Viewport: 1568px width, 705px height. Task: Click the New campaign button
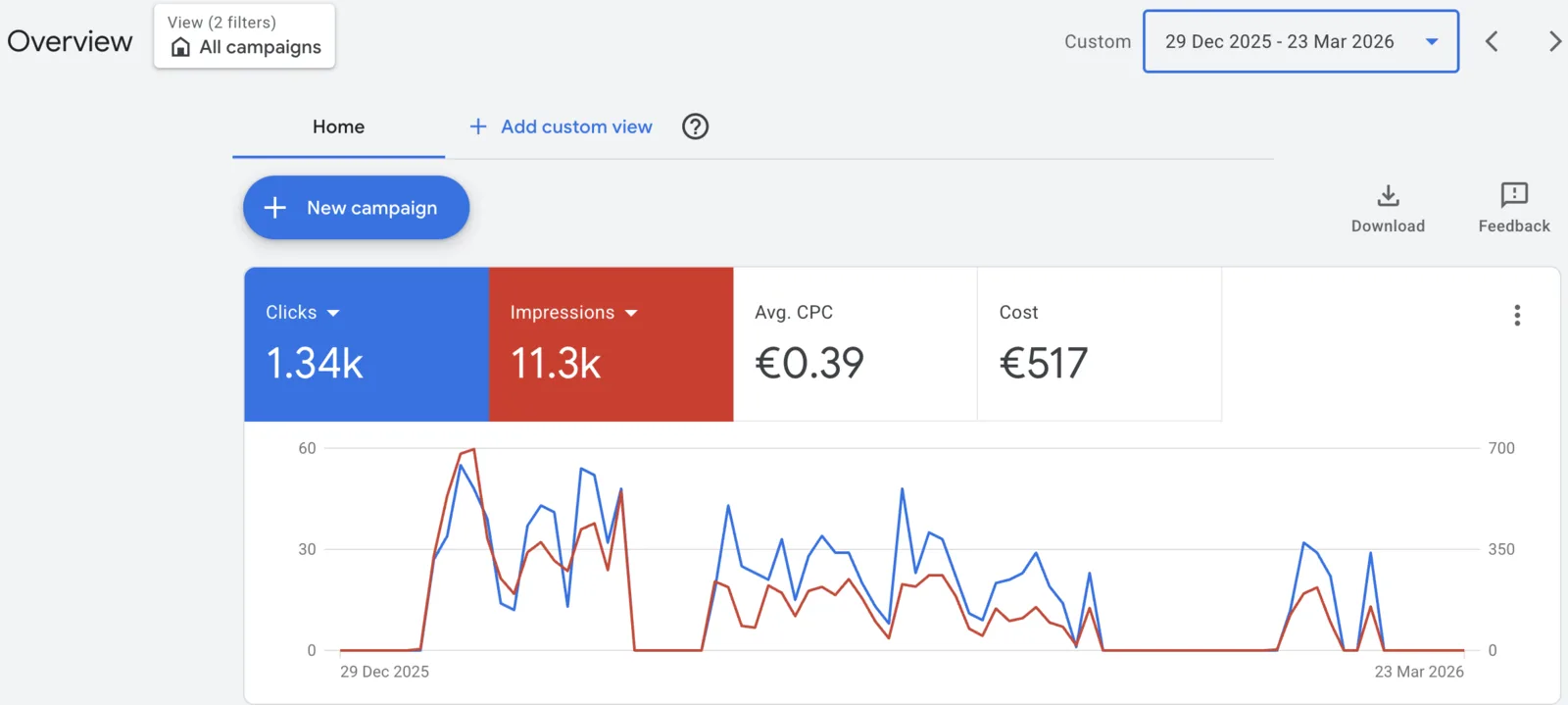pyautogui.click(x=356, y=208)
